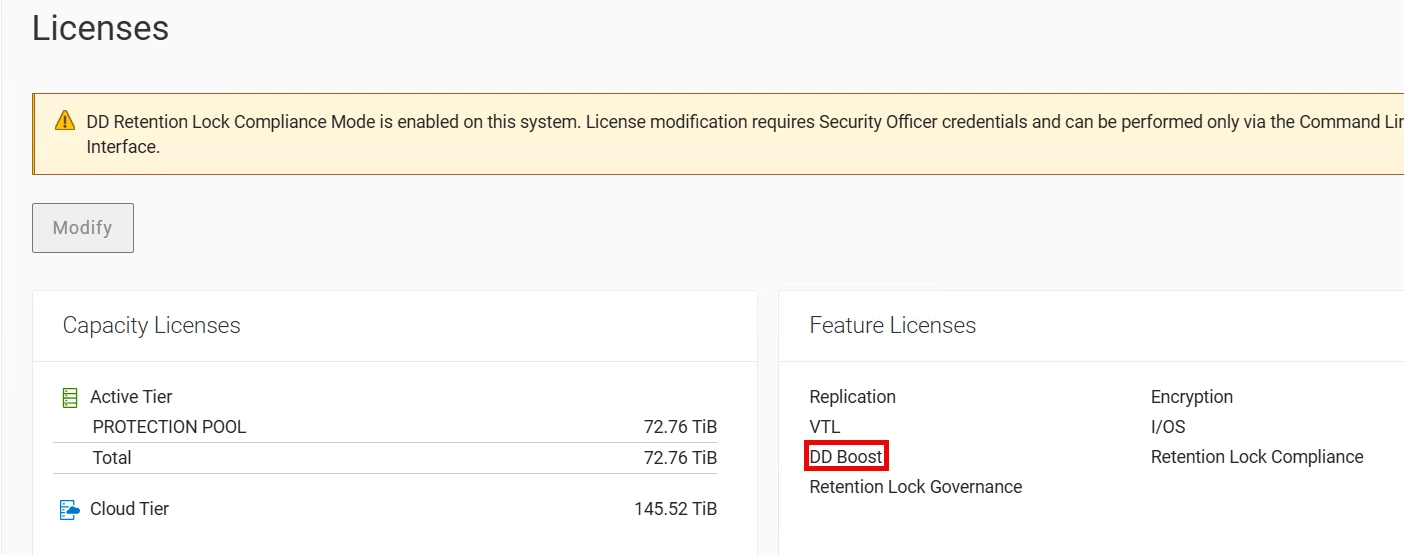Screen dimensions: 1404x555
Task: Click the I/OS feature license
Action: (1167, 427)
